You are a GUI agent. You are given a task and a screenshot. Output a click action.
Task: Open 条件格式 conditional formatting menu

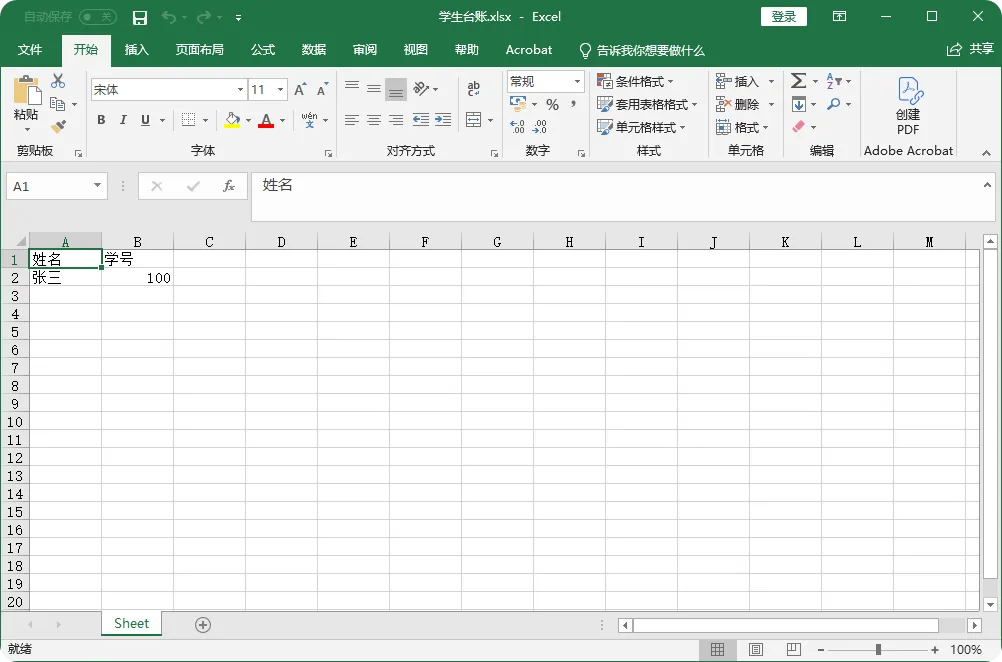[x=635, y=81]
